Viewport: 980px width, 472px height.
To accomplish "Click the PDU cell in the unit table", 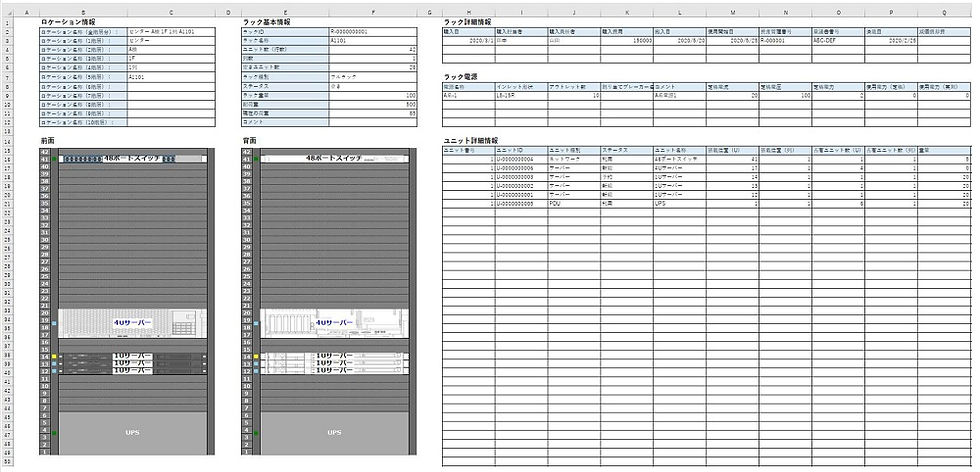I will coord(574,204).
